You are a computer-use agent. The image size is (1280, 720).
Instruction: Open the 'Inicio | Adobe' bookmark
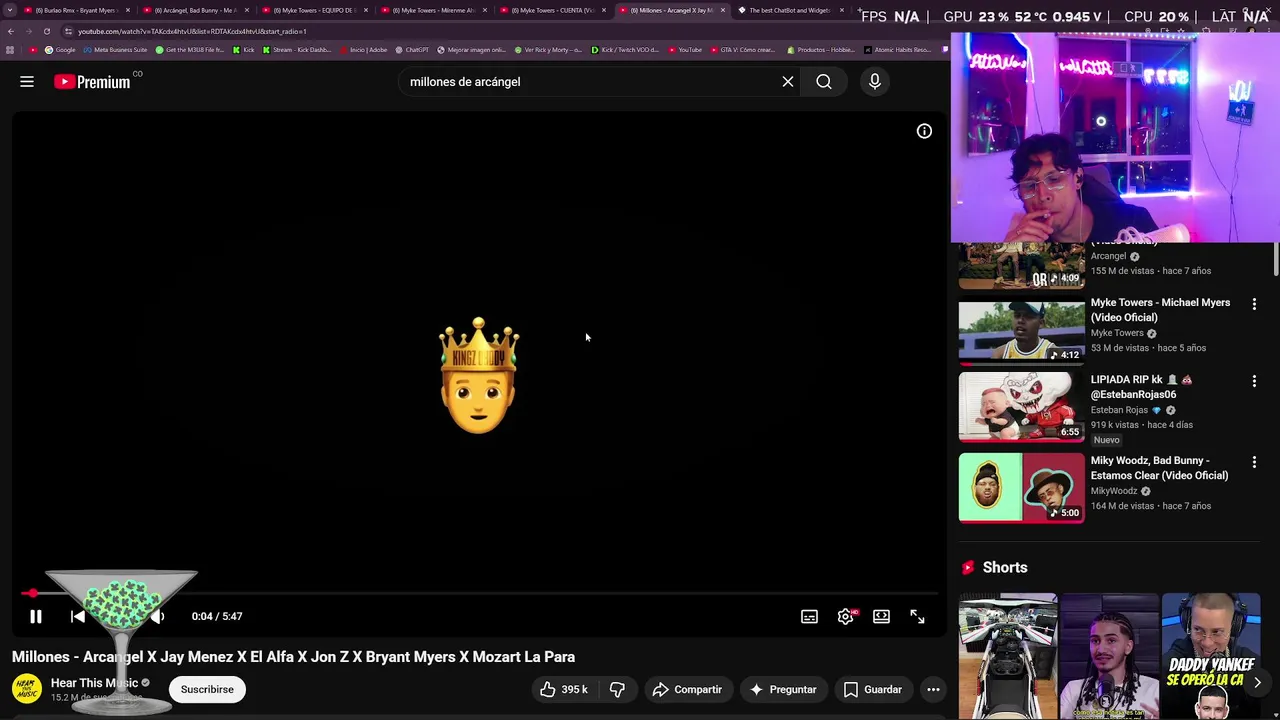pyautogui.click(x=364, y=50)
